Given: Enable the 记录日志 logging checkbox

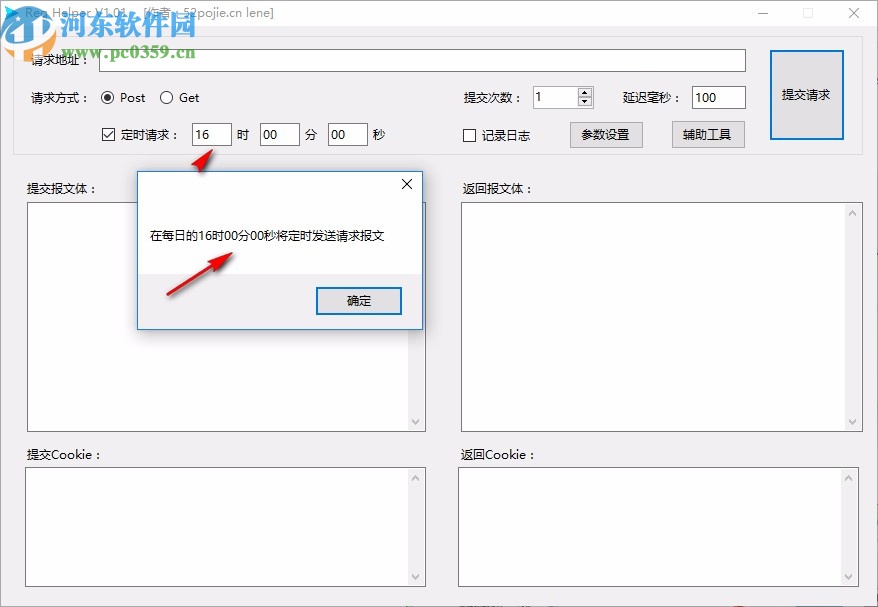Looking at the screenshot, I should [x=467, y=135].
